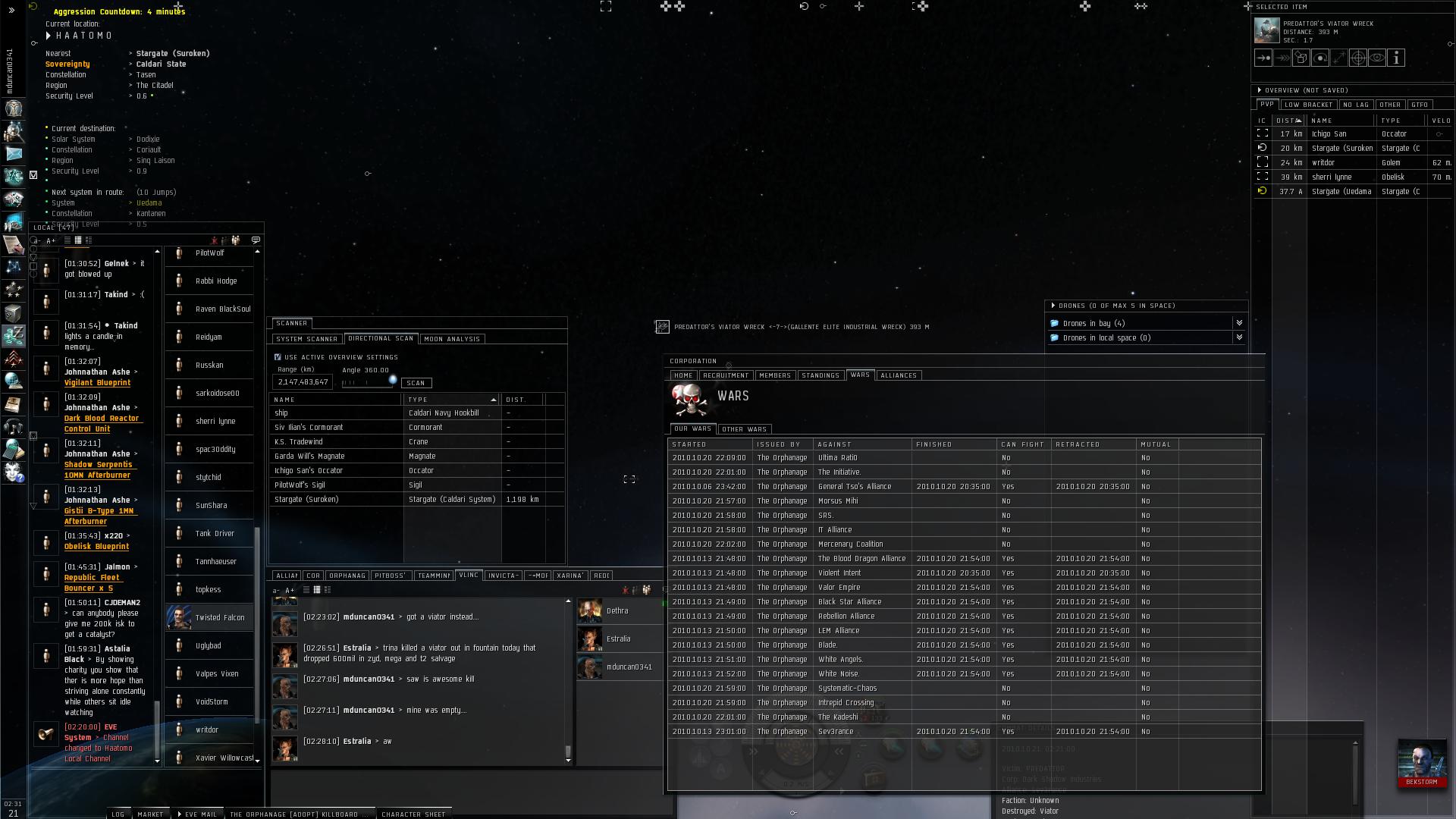
Task: Open cargo container icon in Selected Item
Action: pos(1301,58)
